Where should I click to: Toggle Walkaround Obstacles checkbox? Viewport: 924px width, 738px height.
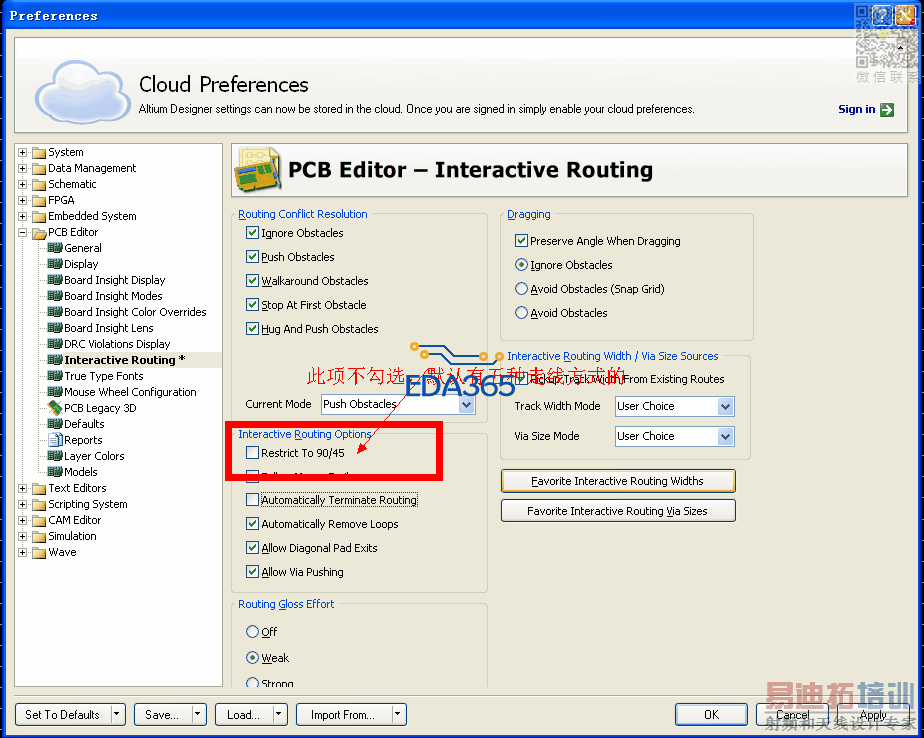(x=252, y=281)
